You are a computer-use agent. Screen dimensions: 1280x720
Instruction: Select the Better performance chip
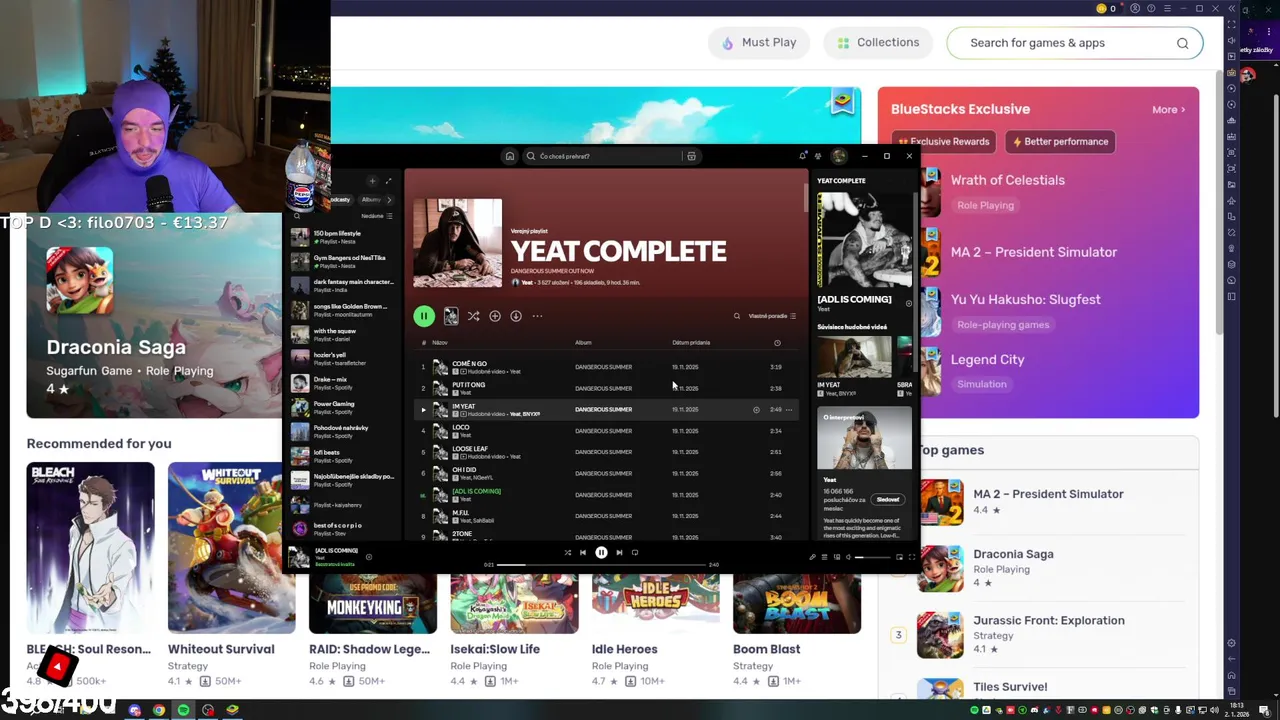1060,142
